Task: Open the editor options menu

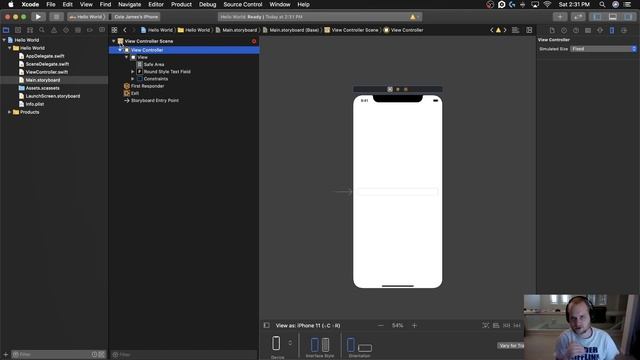Action: pos(516,30)
